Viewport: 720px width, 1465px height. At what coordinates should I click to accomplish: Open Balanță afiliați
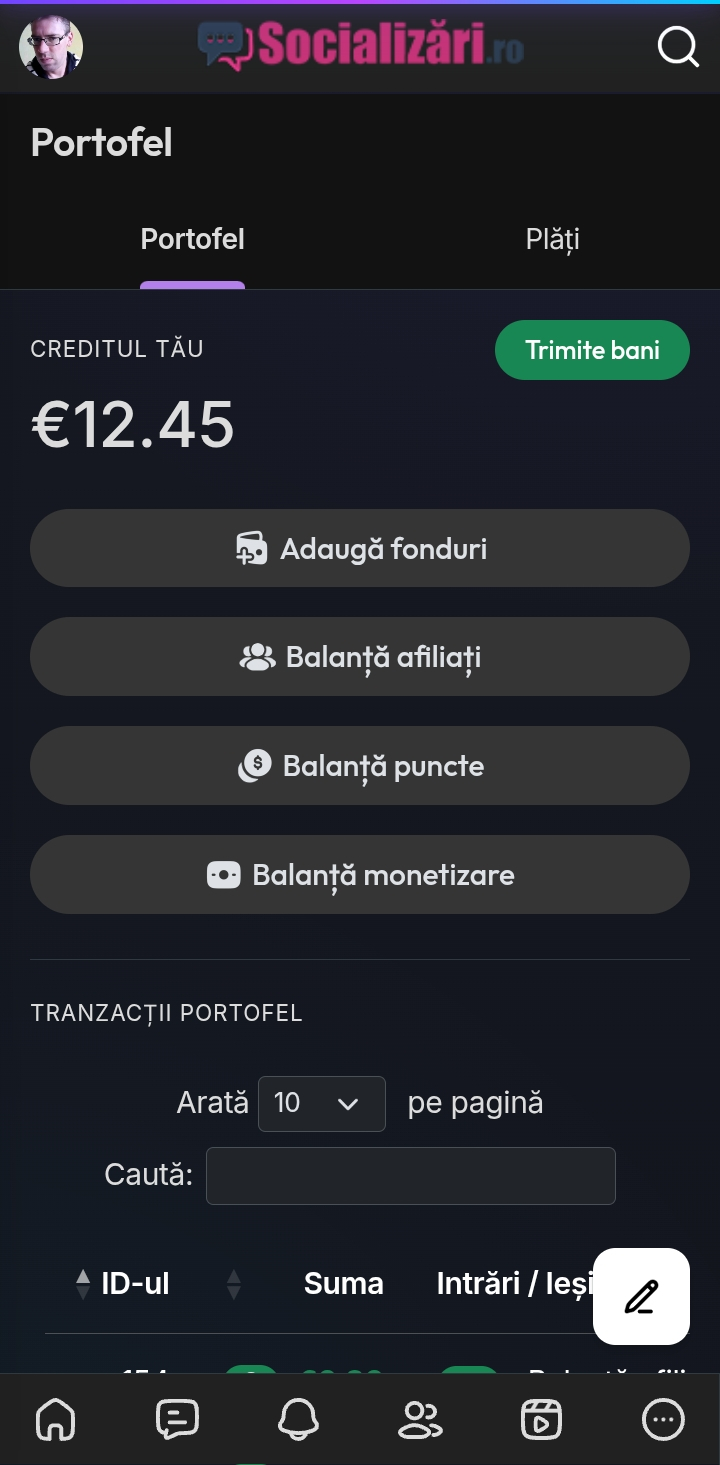tap(360, 656)
